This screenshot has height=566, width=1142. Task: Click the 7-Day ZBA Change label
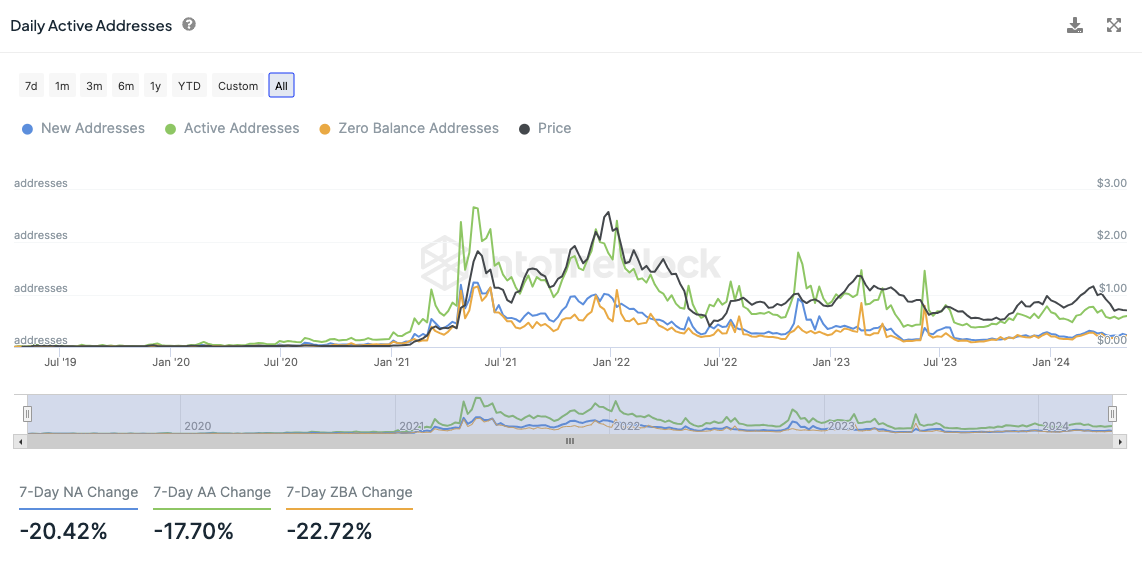(350, 492)
